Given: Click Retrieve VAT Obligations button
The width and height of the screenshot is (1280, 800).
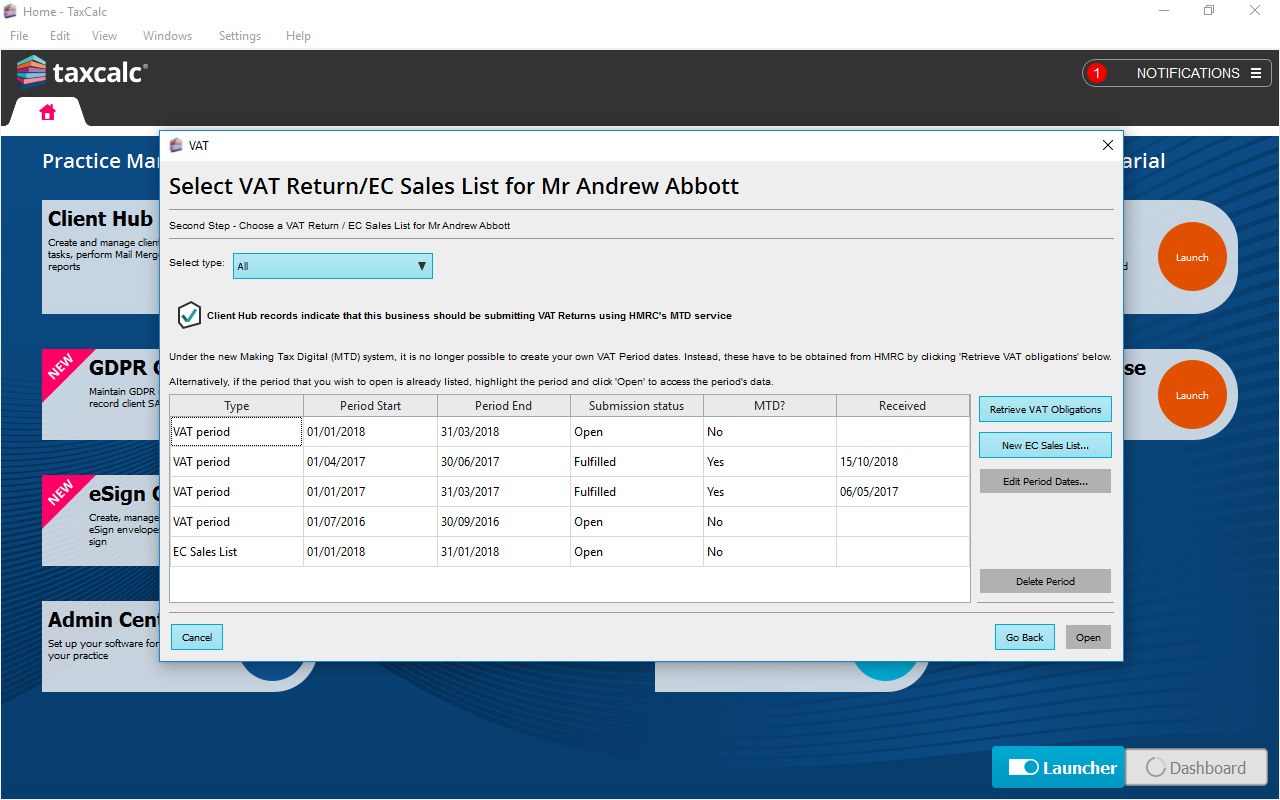Looking at the screenshot, I should click(x=1045, y=409).
